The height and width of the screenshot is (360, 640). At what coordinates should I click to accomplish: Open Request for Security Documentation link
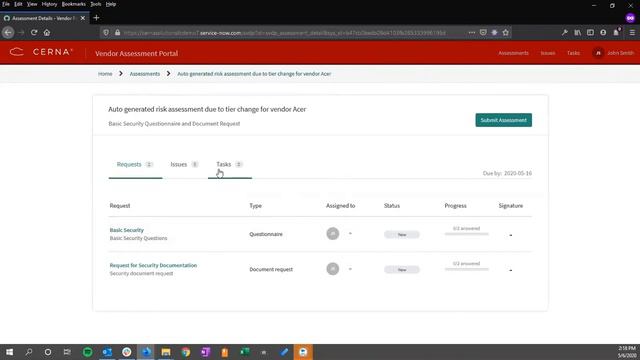pyautogui.click(x=153, y=265)
